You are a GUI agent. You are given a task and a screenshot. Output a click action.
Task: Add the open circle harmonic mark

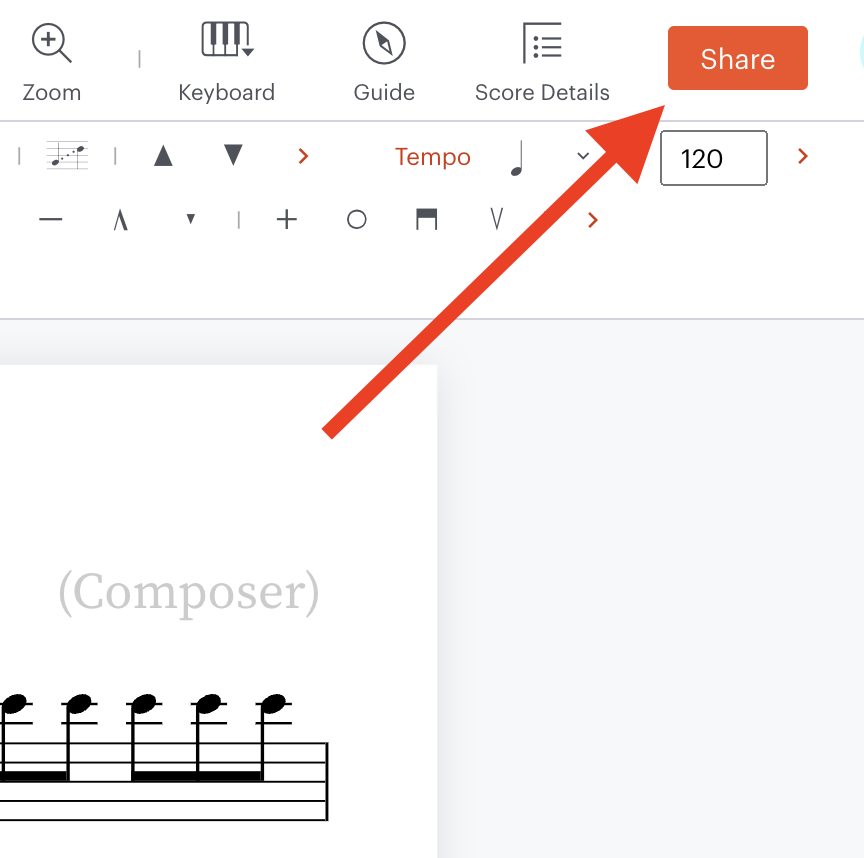pos(357,219)
